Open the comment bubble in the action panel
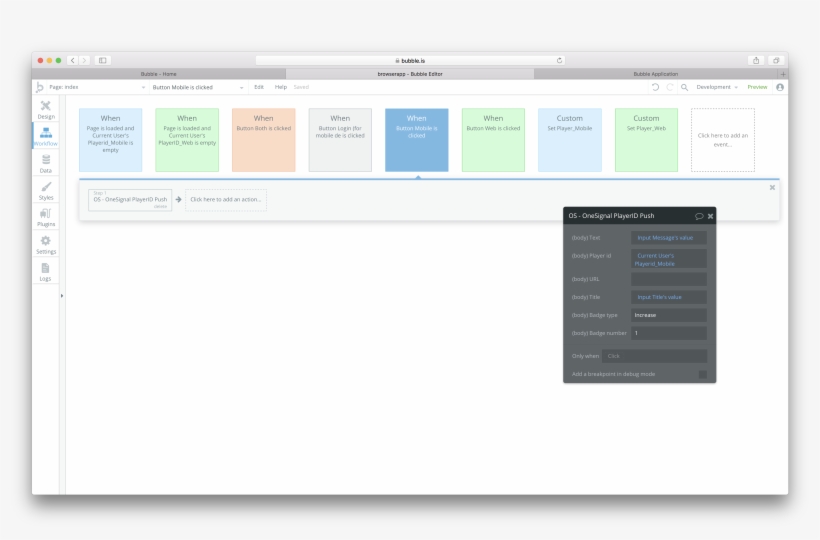 [x=699, y=216]
